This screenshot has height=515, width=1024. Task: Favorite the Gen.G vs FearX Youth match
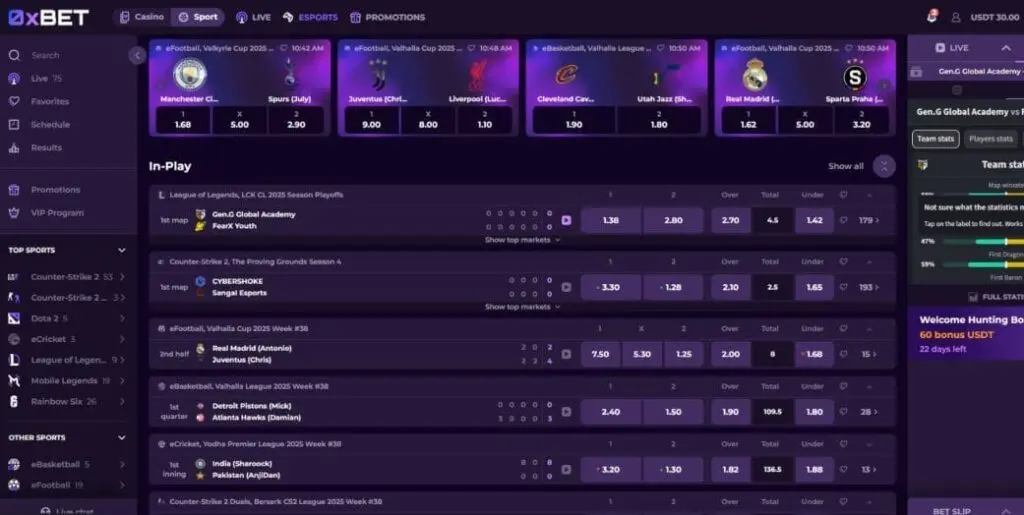843,221
